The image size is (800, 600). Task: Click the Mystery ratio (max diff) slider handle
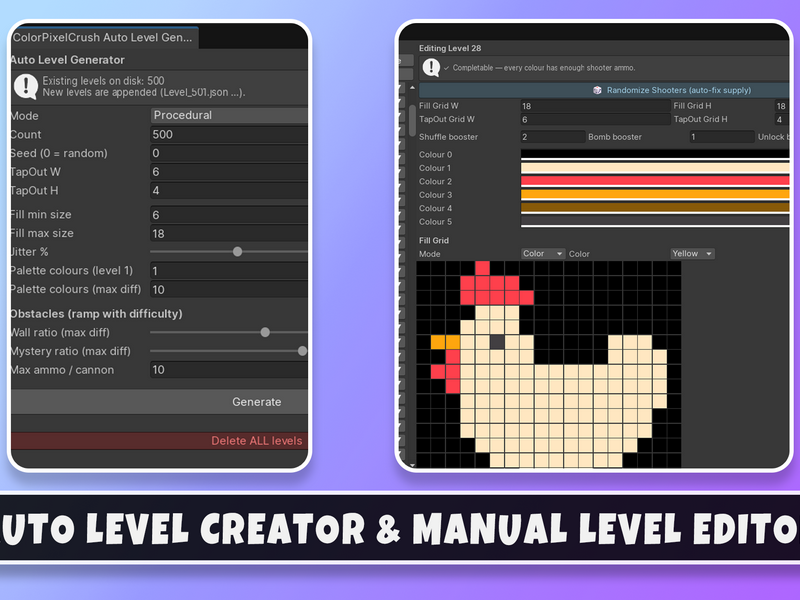click(x=303, y=351)
